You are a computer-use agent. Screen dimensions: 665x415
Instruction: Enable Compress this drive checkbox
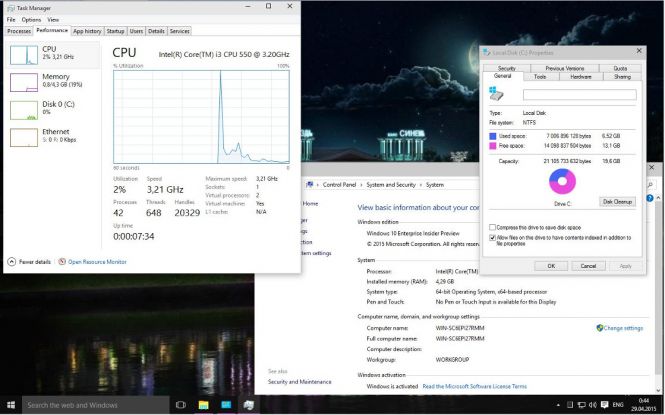(x=492, y=228)
